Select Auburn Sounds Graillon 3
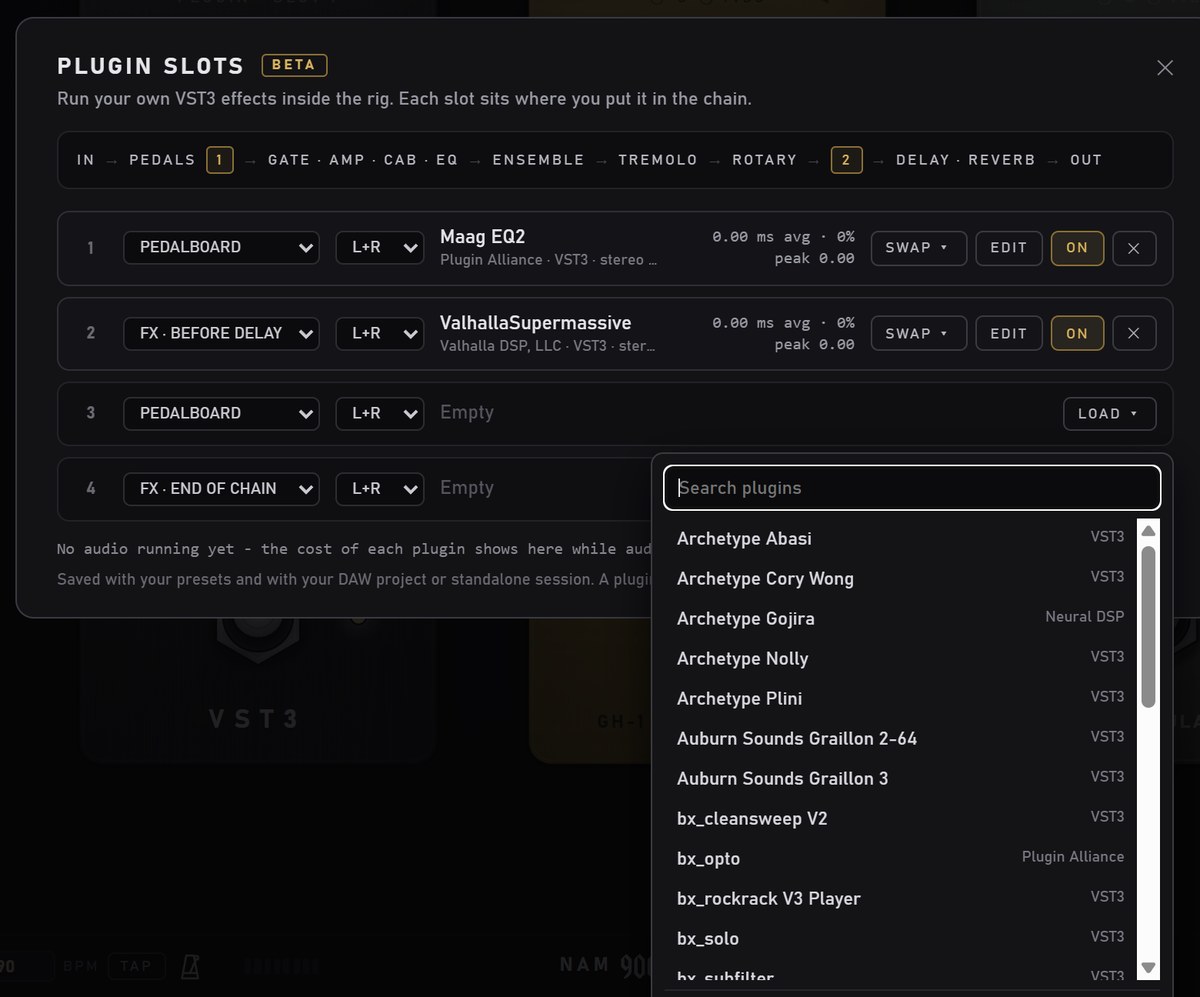 point(900,779)
